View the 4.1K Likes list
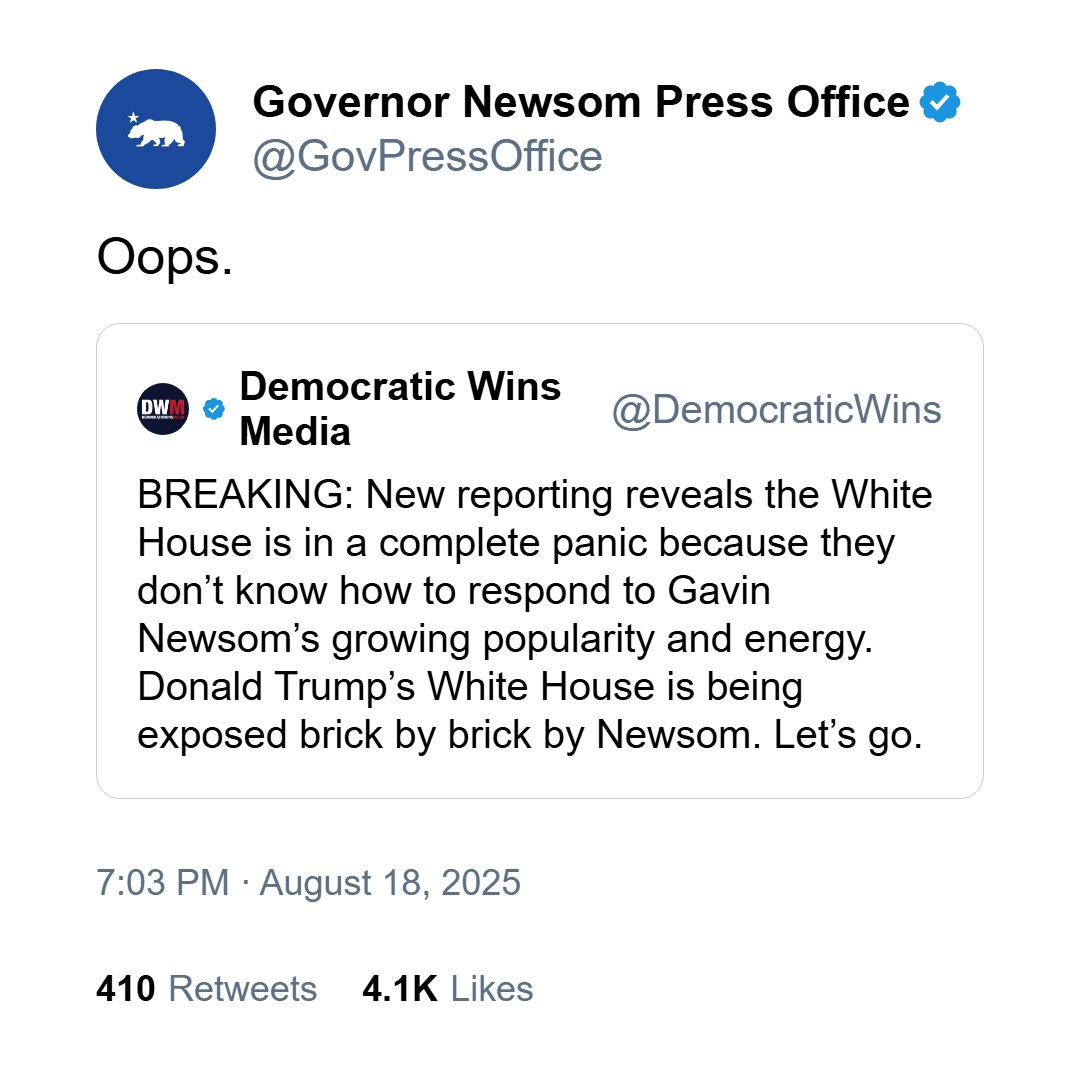The image size is (1080, 1080). pyautogui.click(x=448, y=988)
